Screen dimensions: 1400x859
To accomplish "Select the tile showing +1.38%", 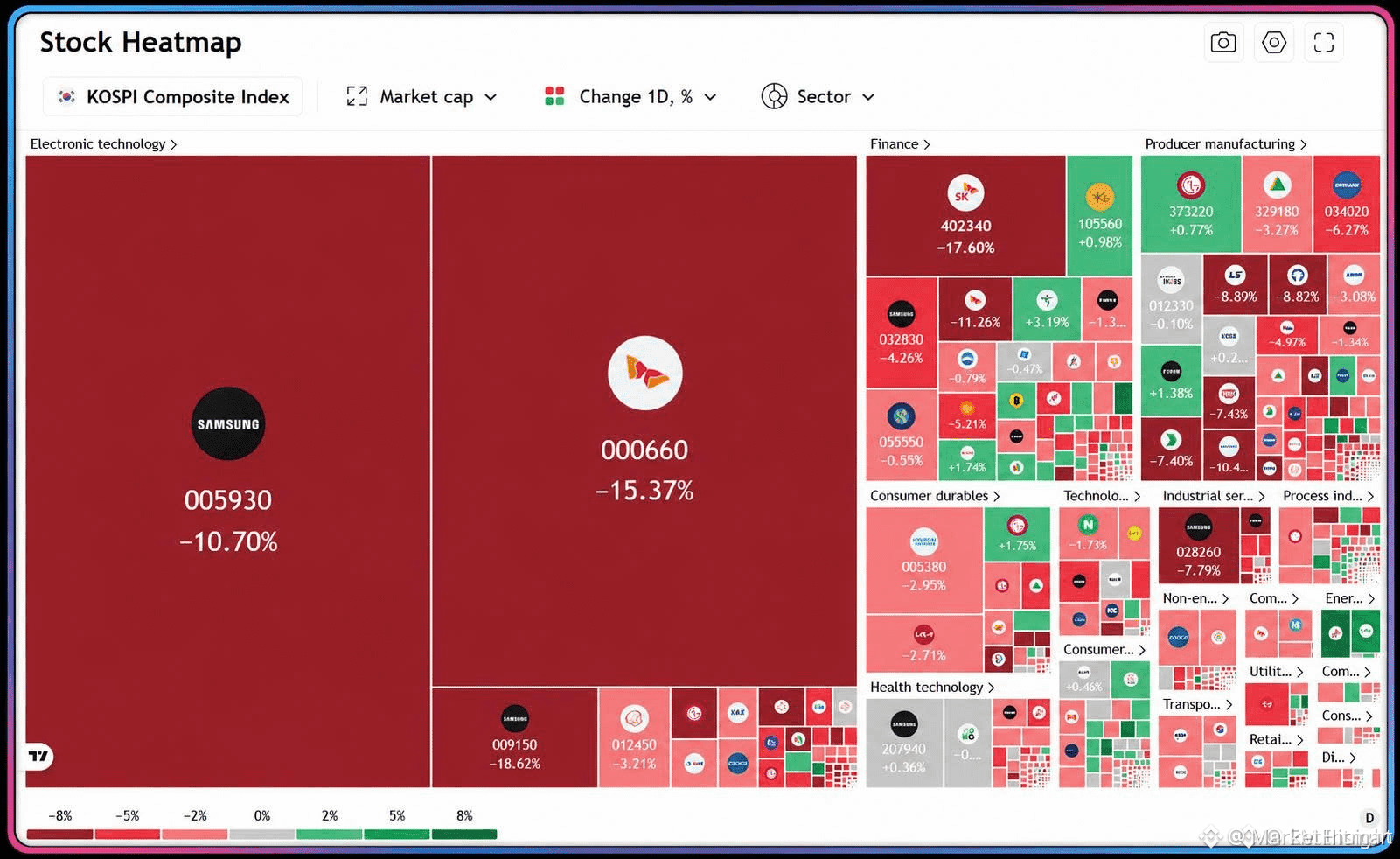I will coord(1171,381).
